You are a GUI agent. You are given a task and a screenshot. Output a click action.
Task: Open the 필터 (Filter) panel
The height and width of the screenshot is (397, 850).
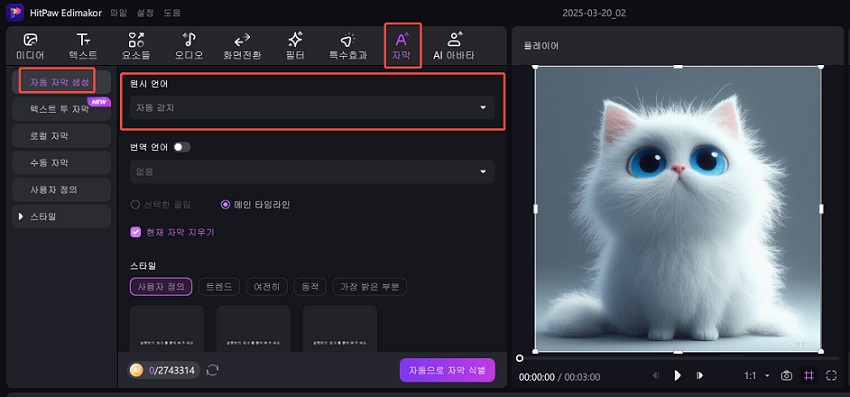tap(295, 47)
